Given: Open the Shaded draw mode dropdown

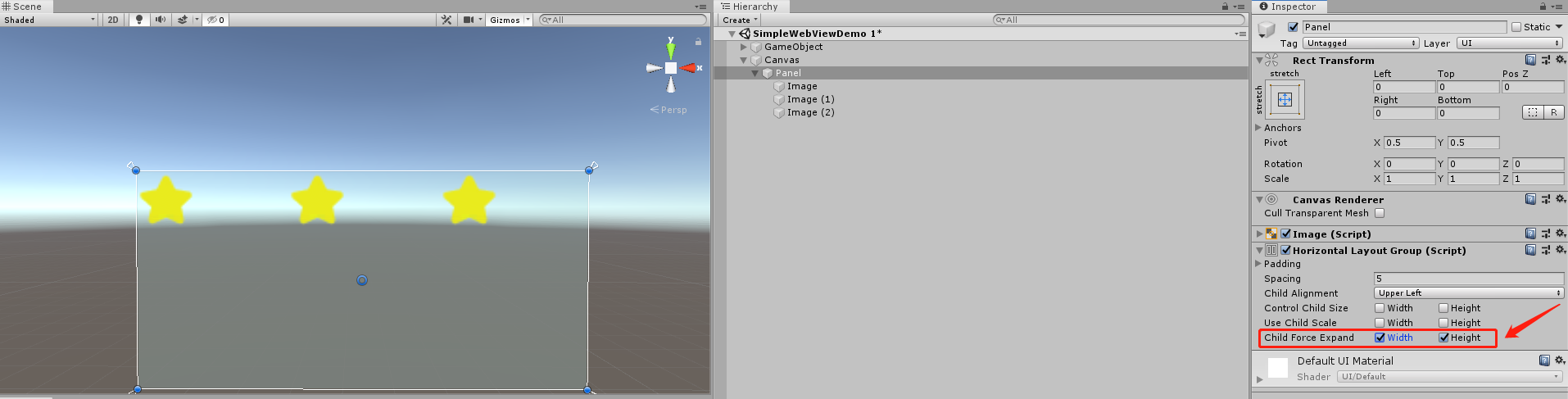Looking at the screenshot, I should point(49,20).
